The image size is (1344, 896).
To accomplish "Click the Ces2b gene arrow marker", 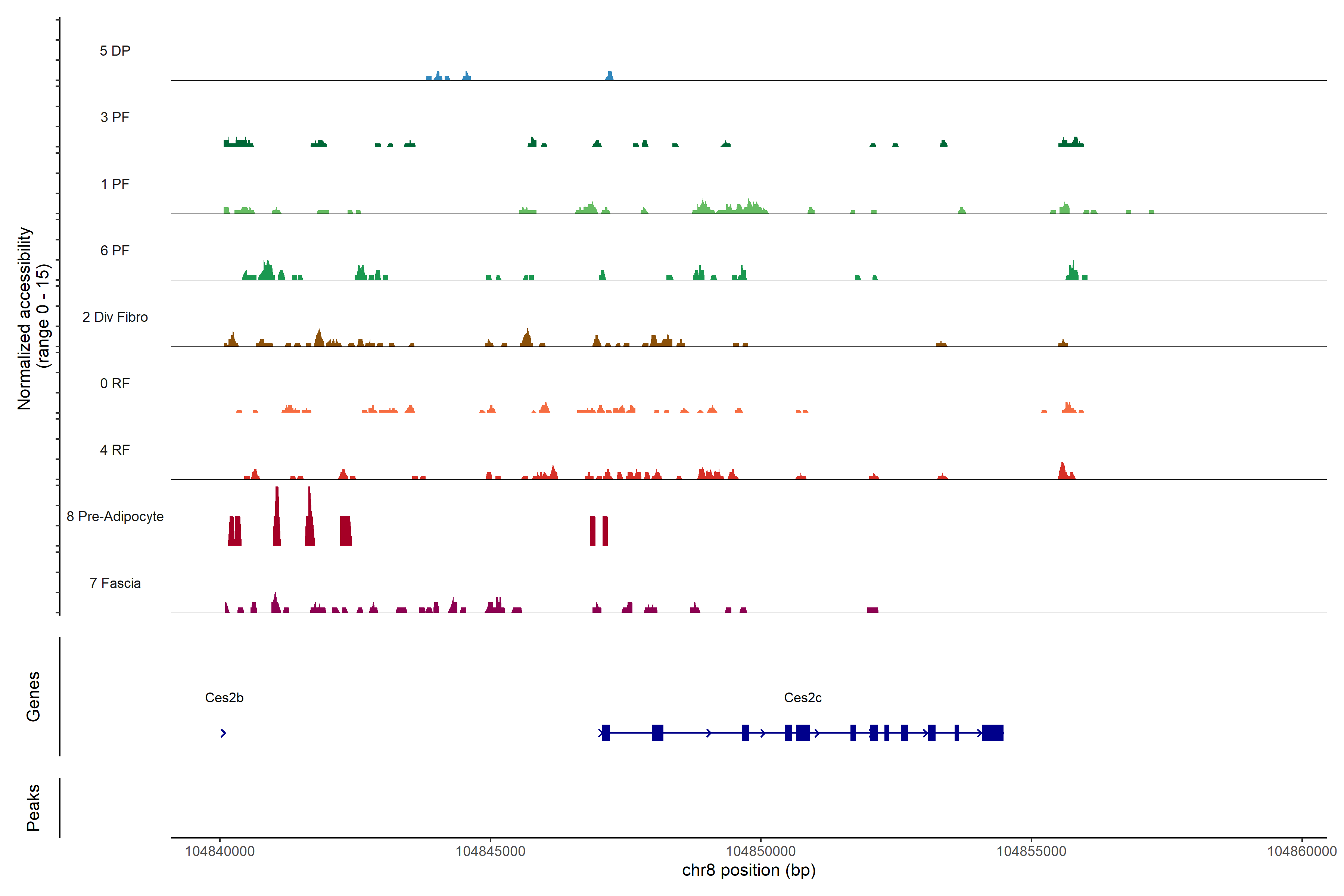I will [223, 732].
